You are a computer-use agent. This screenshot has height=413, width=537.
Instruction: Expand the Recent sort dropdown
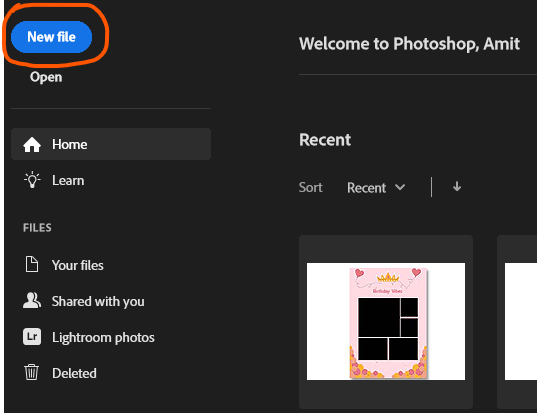[376, 188]
